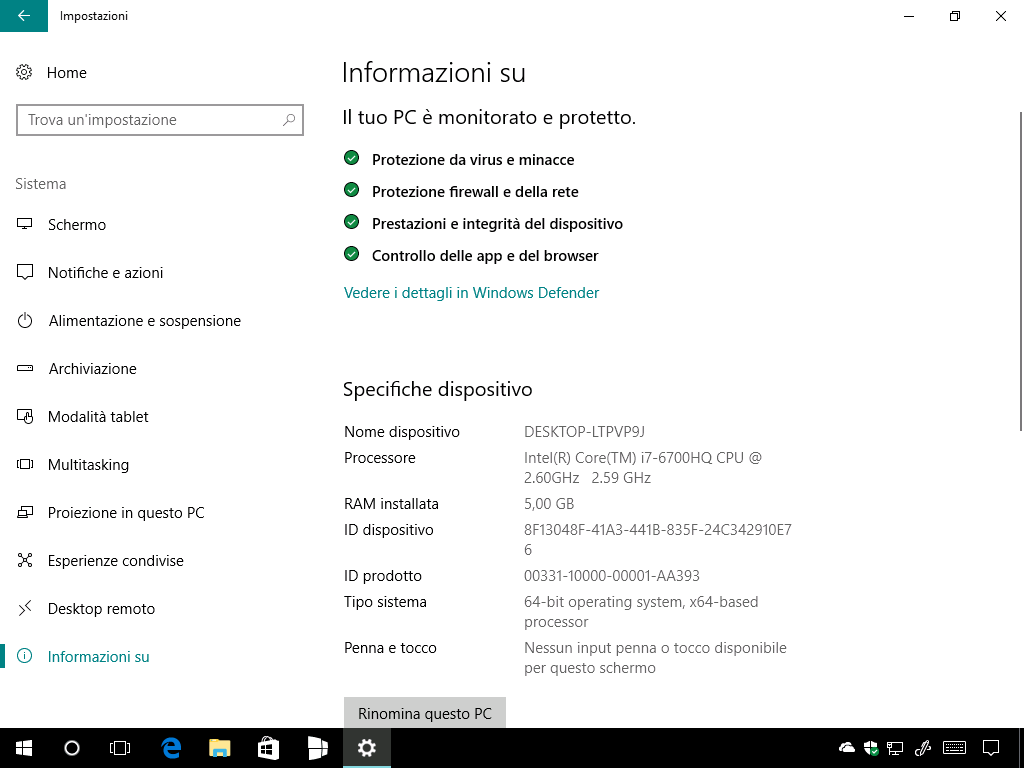Open Windows Defender tray icon
This screenshot has width=1024, height=768.
[x=871, y=748]
